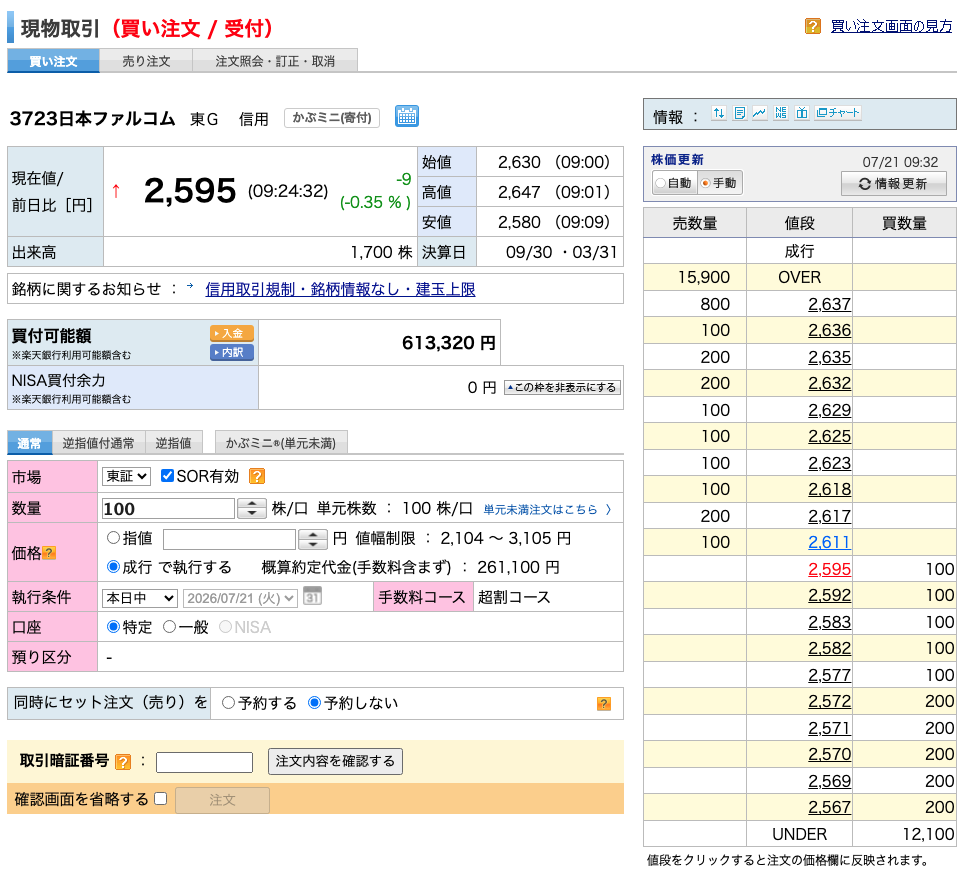This screenshot has height=884, width=965.
Task: Open 注文照会・訂正・取消 tab
Action: point(275,61)
